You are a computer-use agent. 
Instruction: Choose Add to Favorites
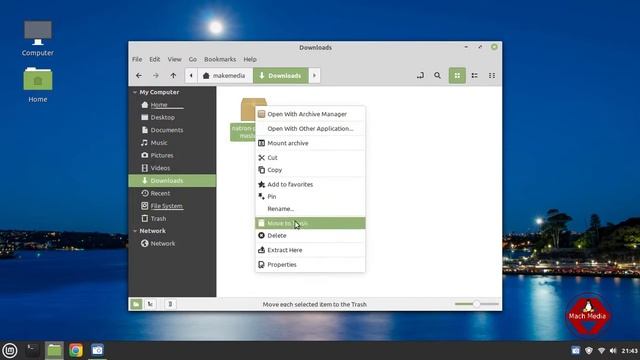coord(310,184)
